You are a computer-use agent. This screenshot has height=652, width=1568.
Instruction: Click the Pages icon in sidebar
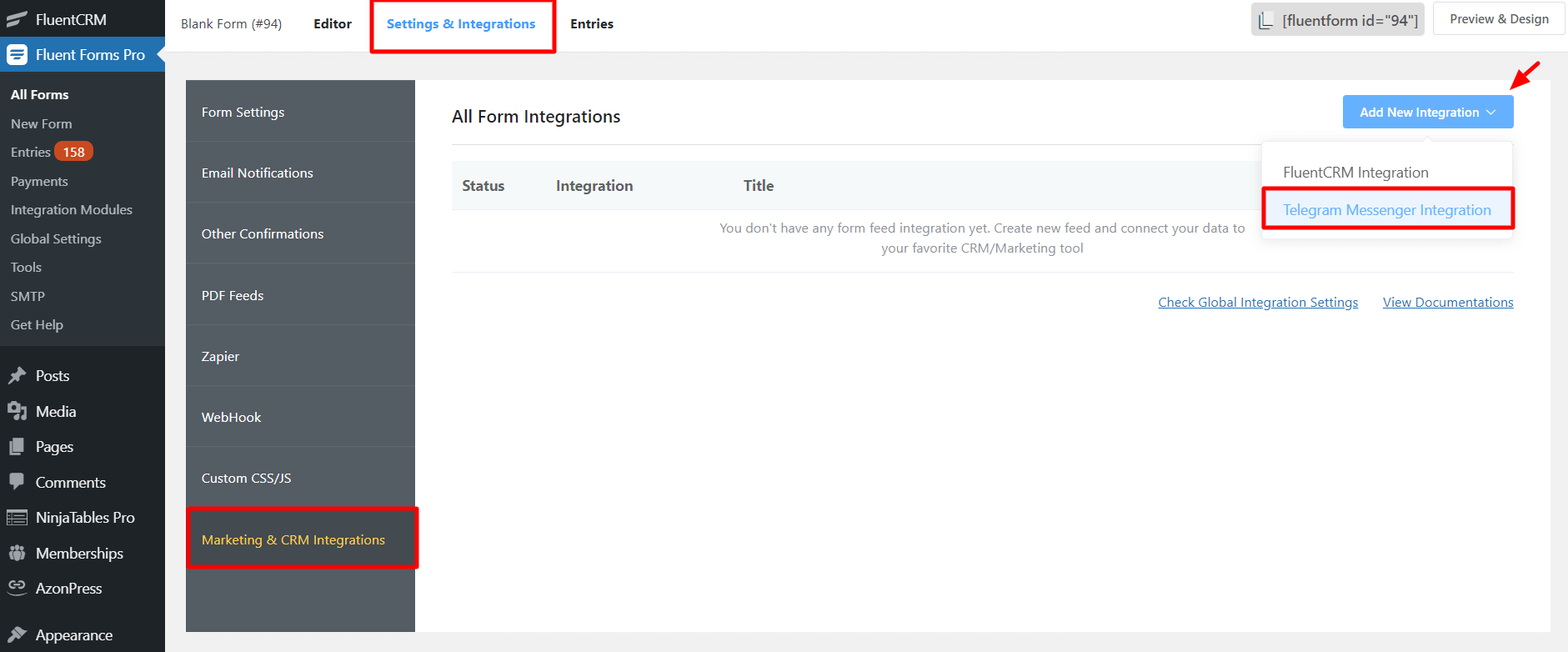[17, 447]
